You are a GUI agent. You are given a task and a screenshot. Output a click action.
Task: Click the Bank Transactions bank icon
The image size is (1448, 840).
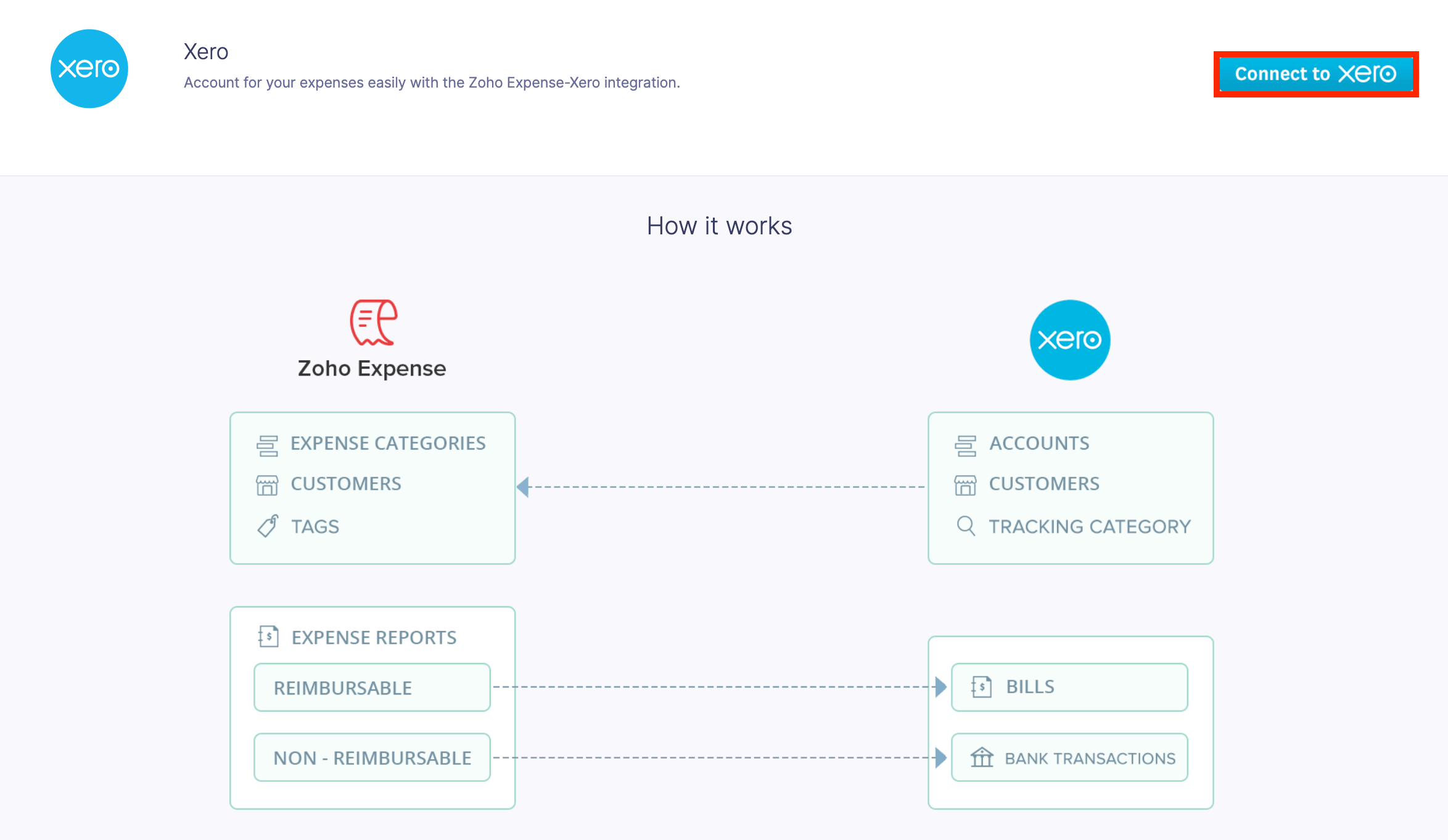click(x=982, y=757)
